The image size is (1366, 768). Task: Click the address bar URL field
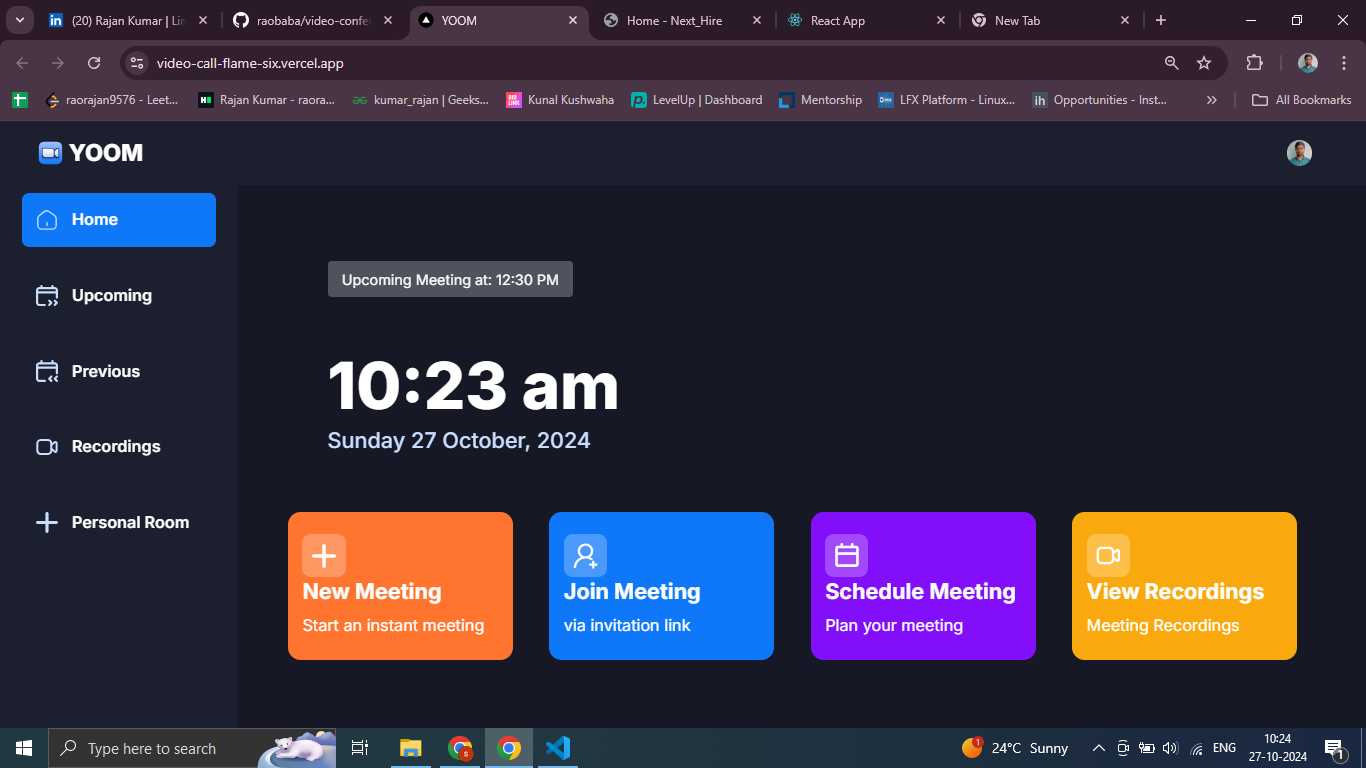point(640,63)
